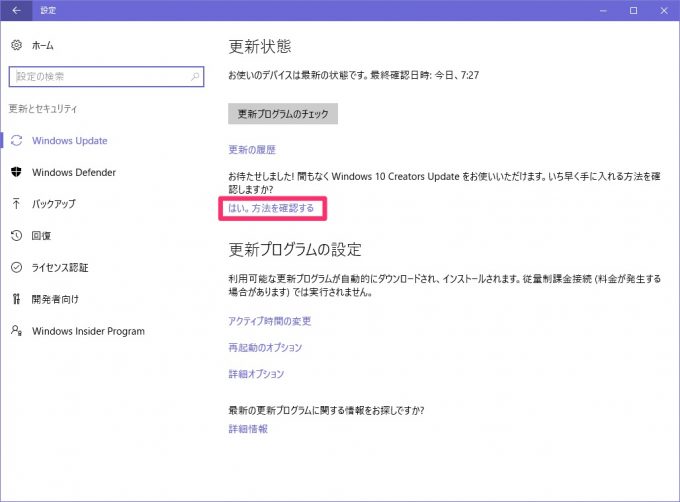Screen dimensions: 680x502
Task: Open the 詳細オプション link
Action: tap(256, 374)
